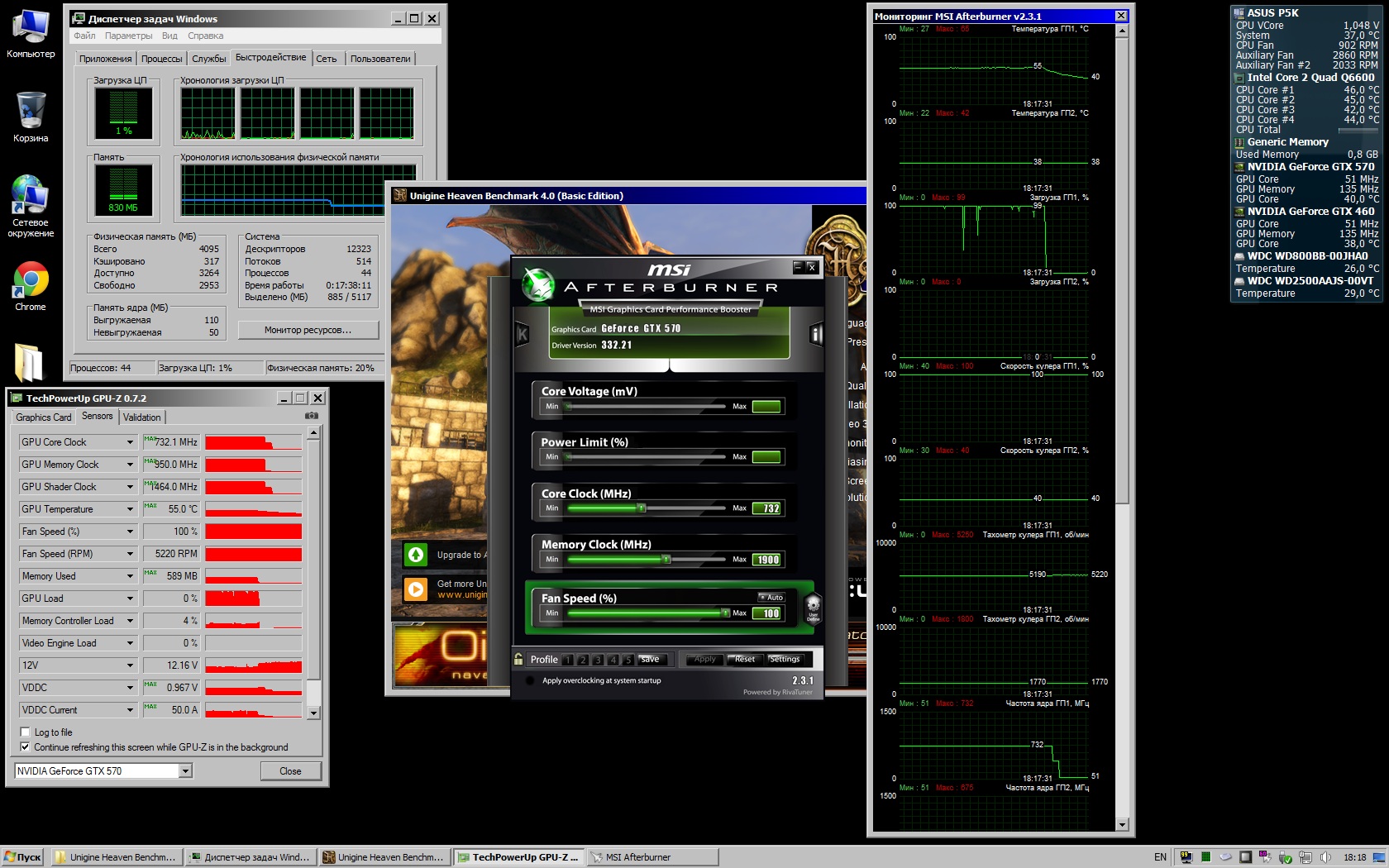Click the GPU-Z sensors scrollbar down arrow

(x=313, y=712)
